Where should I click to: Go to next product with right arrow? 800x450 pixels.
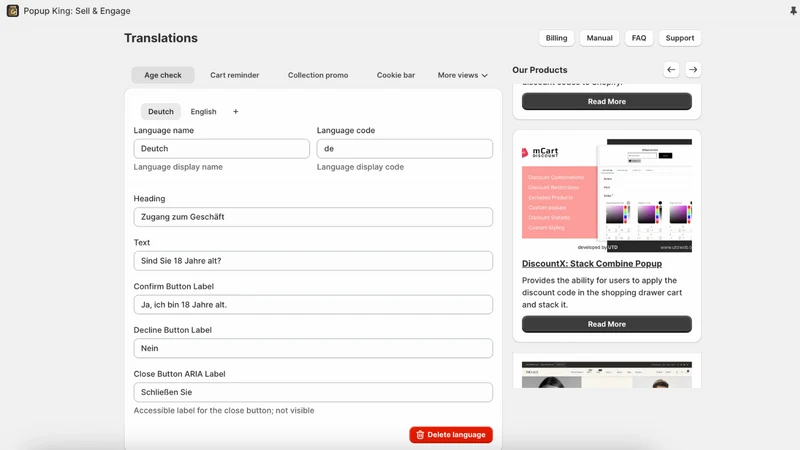click(x=693, y=70)
